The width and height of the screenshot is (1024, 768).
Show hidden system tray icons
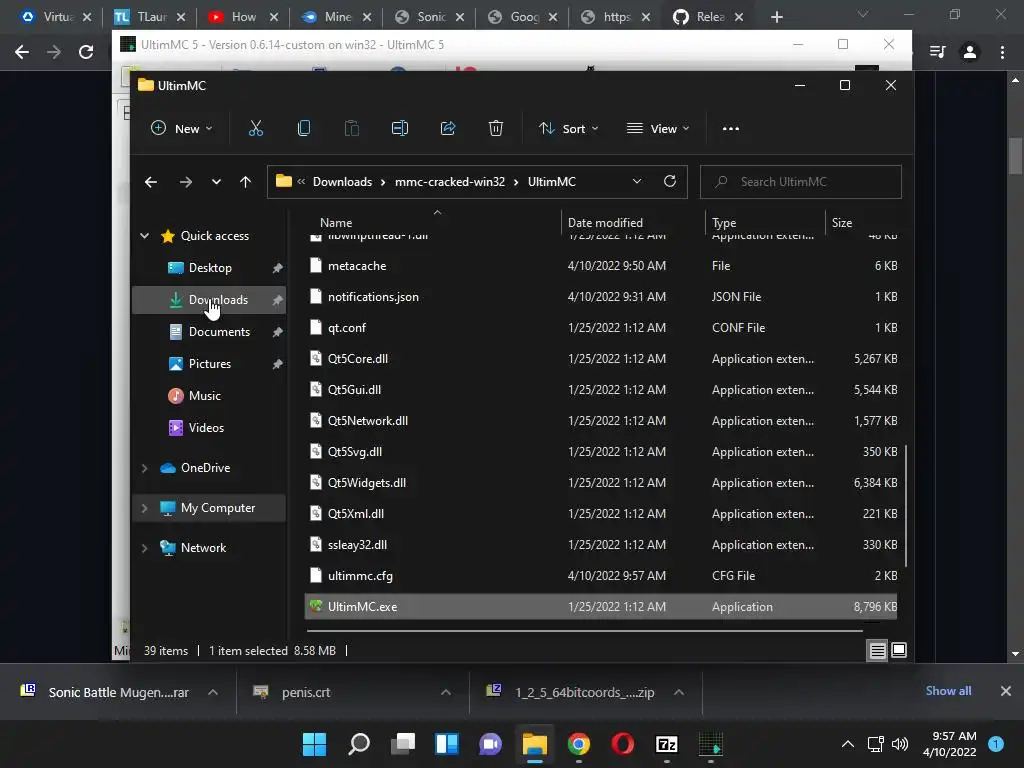(x=848, y=744)
